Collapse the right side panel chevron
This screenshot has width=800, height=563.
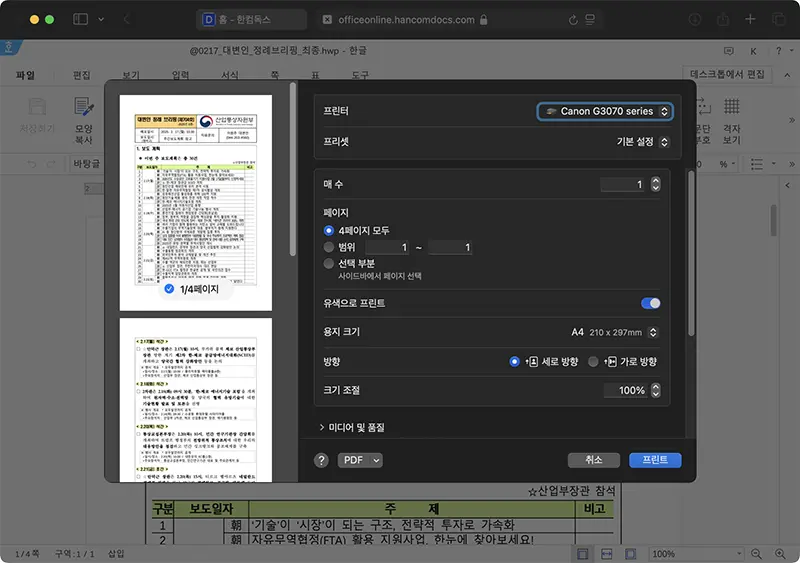click(x=788, y=186)
